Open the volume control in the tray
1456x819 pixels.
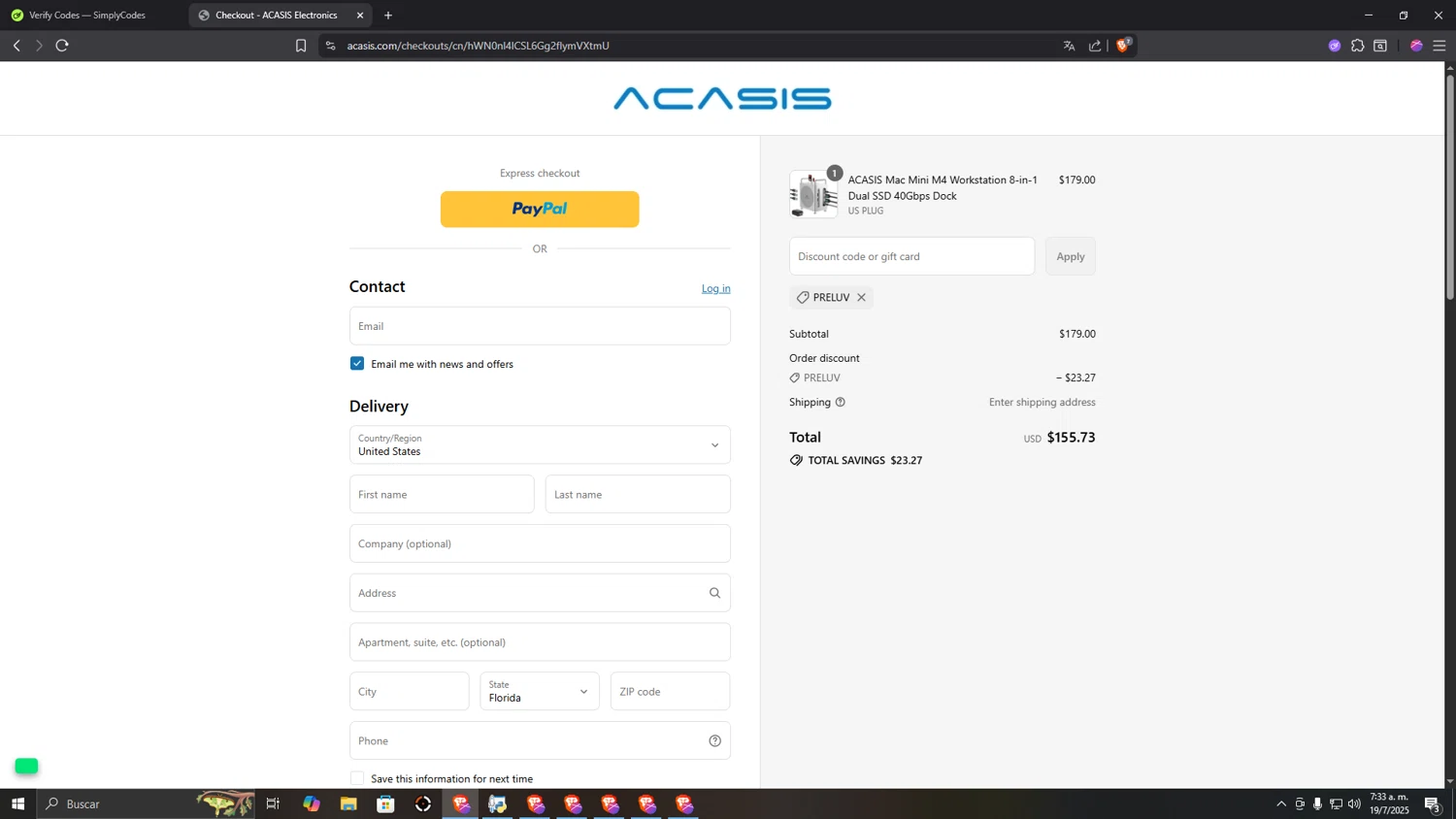1354,803
